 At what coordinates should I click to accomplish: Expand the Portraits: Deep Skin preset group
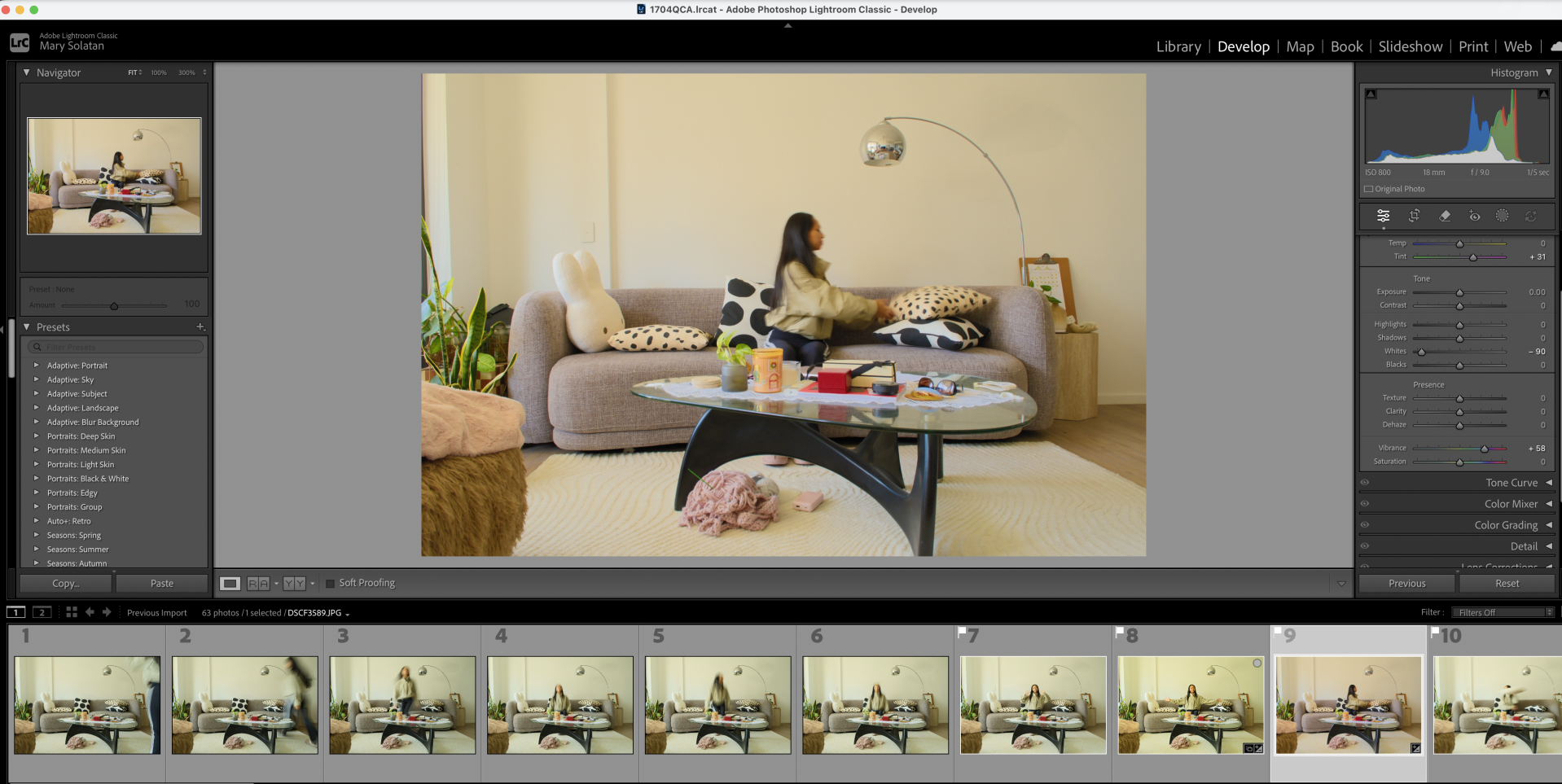[x=36, y=436]
